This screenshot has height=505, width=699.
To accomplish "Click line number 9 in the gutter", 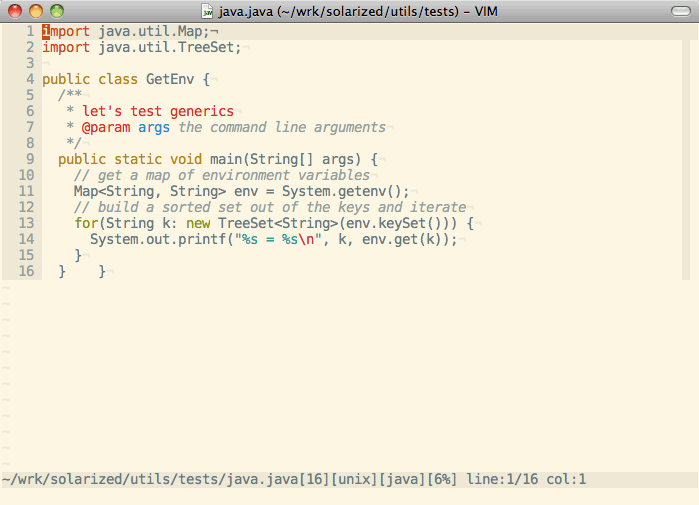I will click(x=30, y=159).
